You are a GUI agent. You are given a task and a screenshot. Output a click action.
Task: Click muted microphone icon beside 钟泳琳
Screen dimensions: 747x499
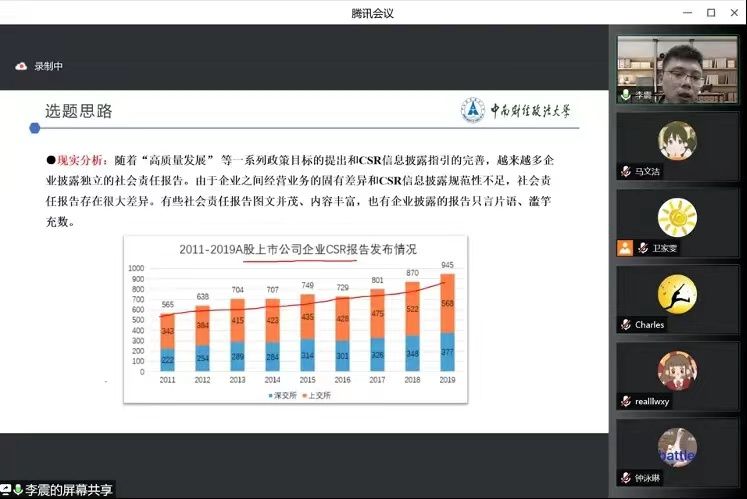[x=625, y=478]
